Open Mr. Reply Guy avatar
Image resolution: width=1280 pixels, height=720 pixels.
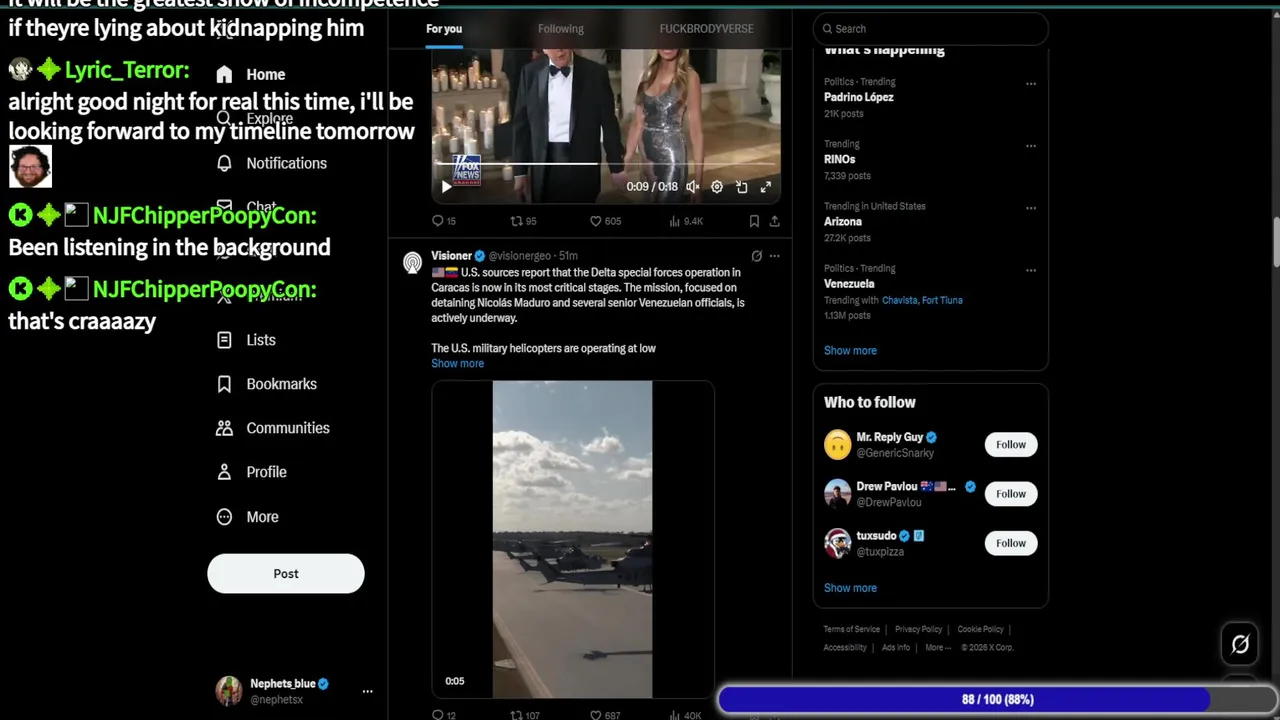click(837, 444)
